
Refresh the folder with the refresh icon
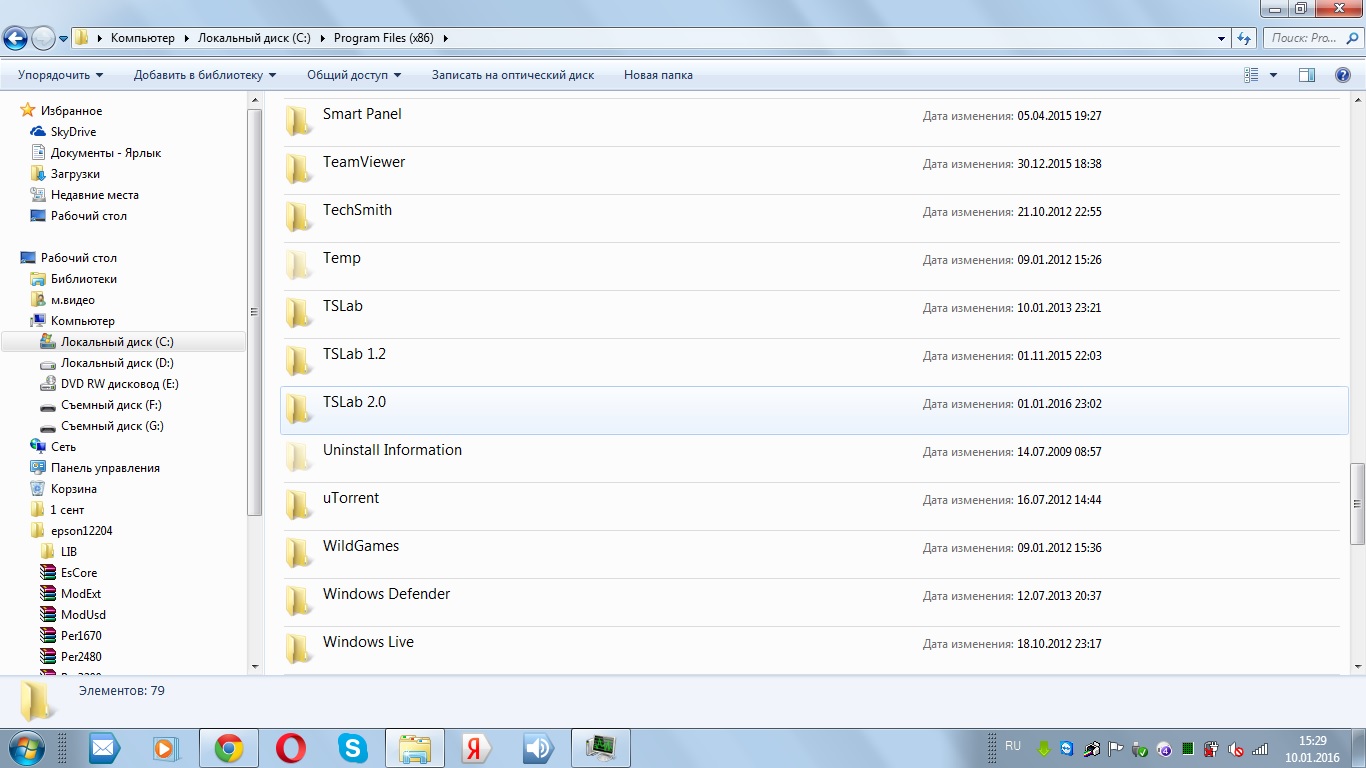[1244, 39]
